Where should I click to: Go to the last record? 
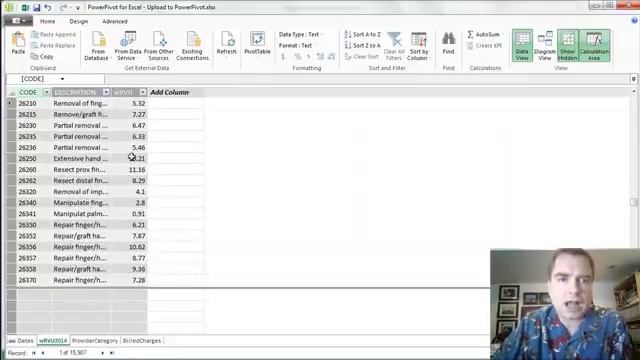click(111, 353)
